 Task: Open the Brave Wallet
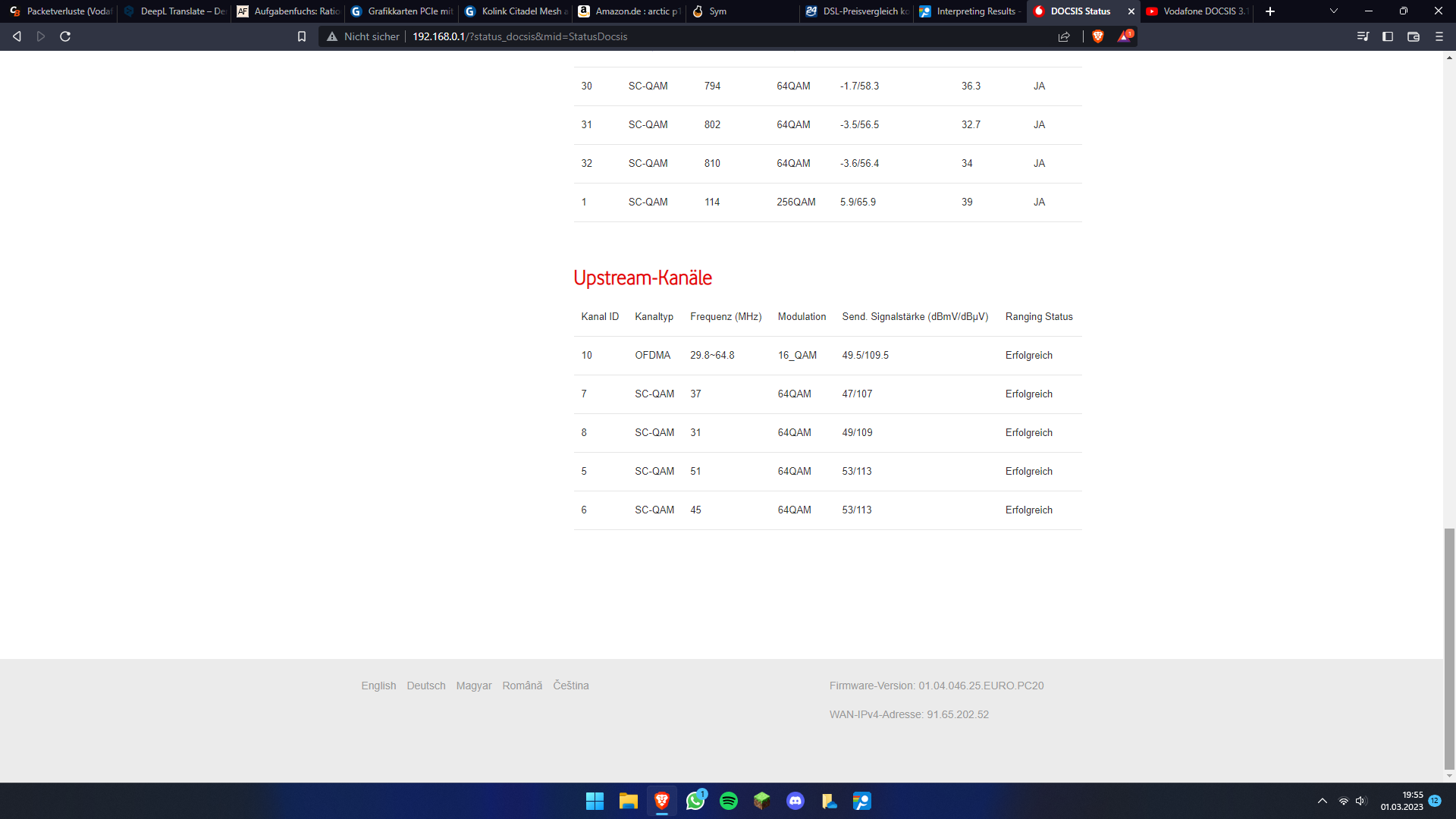[x=1414, y=36]
